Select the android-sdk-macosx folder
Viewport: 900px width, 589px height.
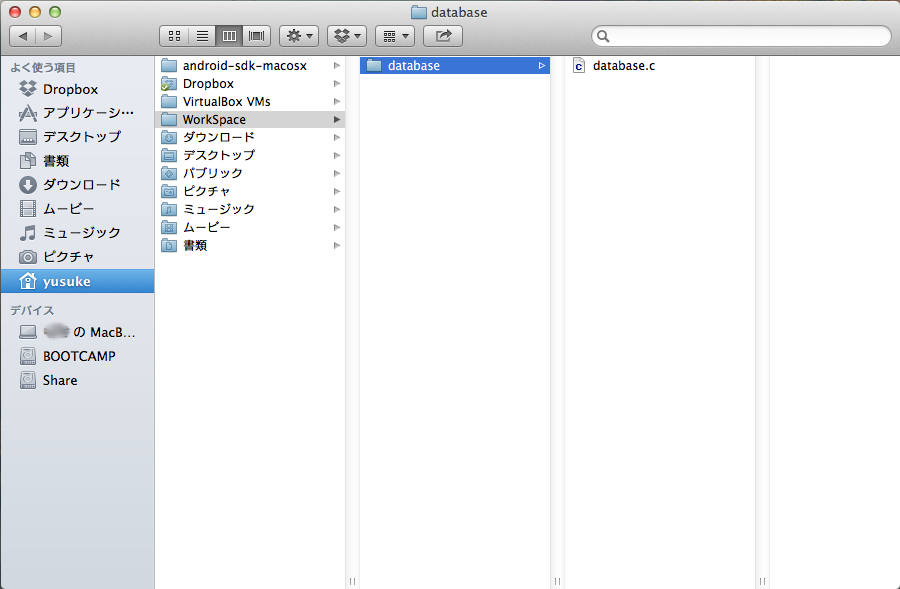pyautogui.click(x=250, y=65)
